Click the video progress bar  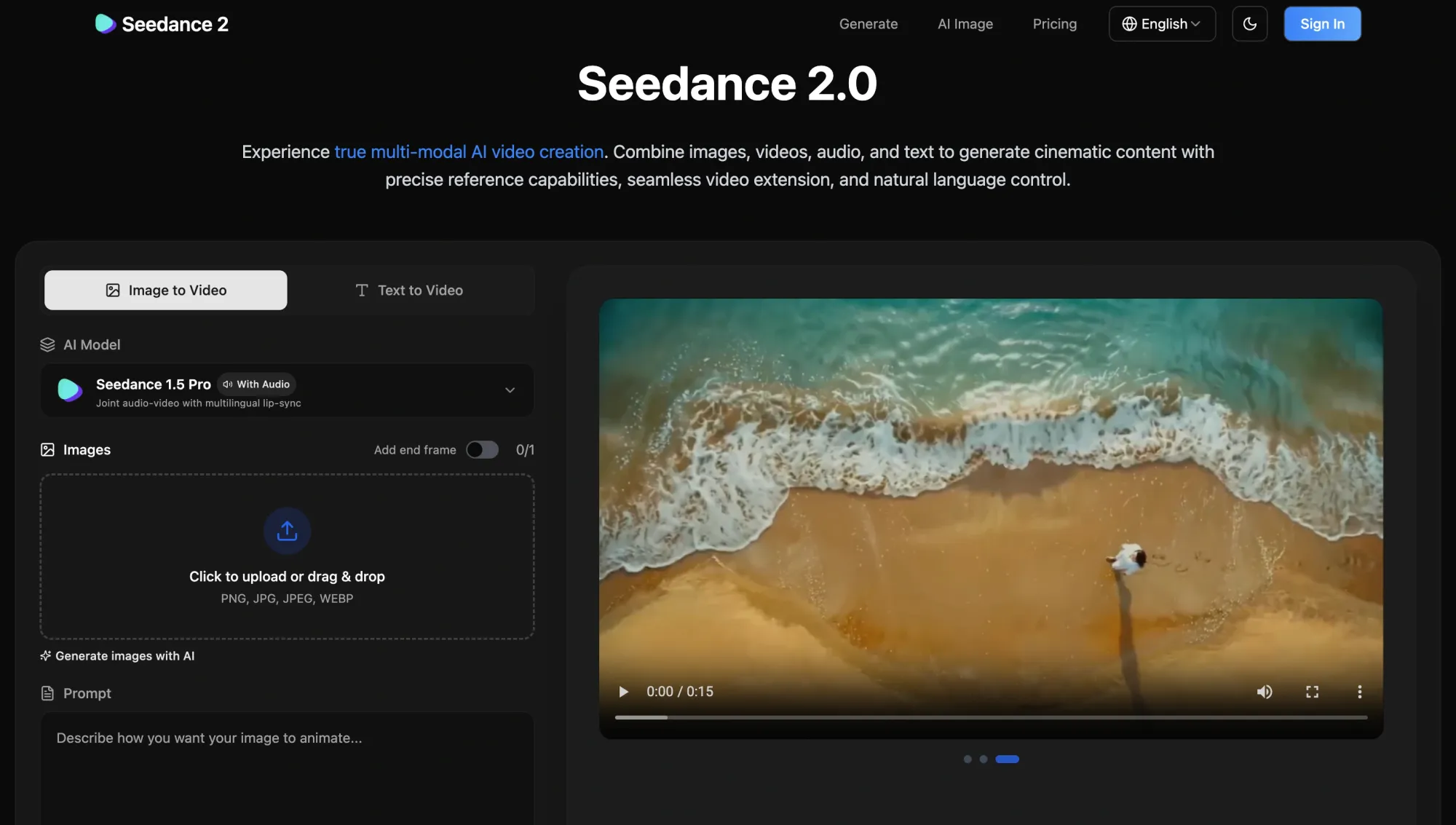990,717
